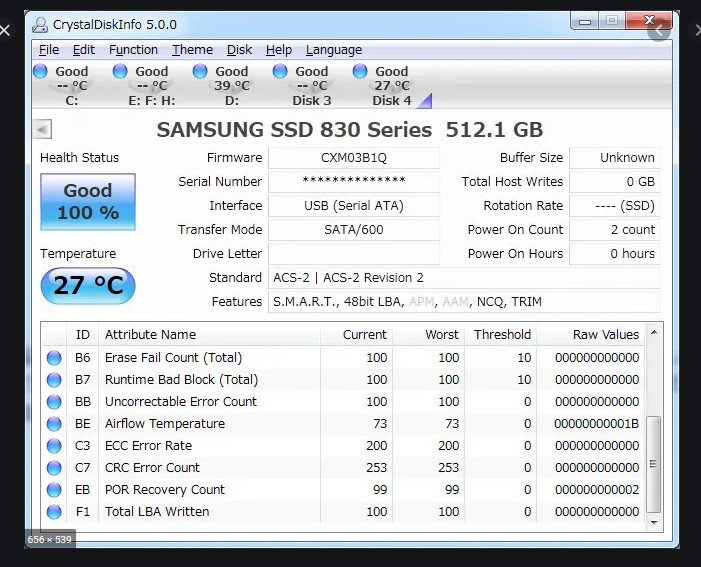Click the Standard field ACS-2 Revision 2

tap(464, 278)
